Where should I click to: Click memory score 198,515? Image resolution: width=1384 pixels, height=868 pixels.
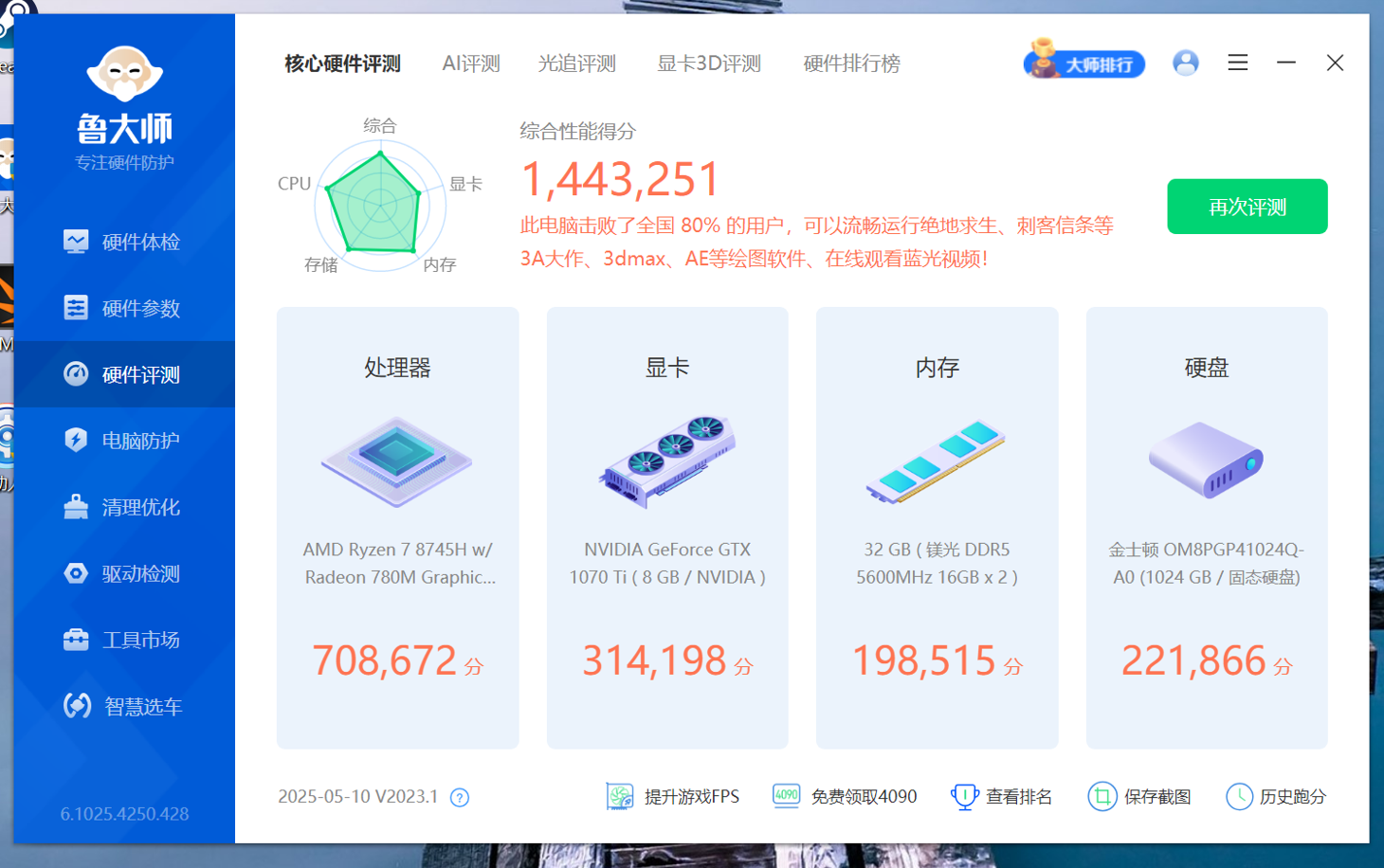pyautogui.click(x=924, y=660)
